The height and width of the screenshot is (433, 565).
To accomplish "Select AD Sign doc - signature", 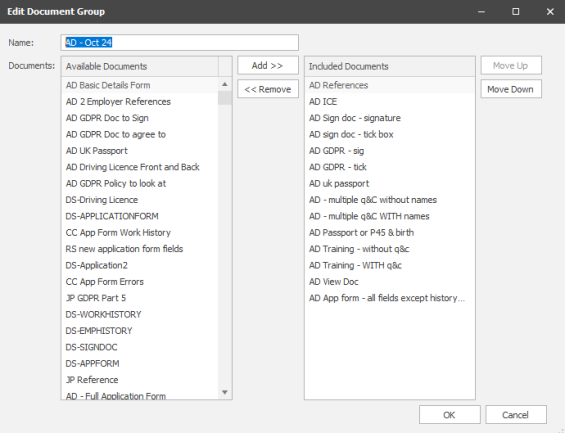I will [x=390, y=118].
